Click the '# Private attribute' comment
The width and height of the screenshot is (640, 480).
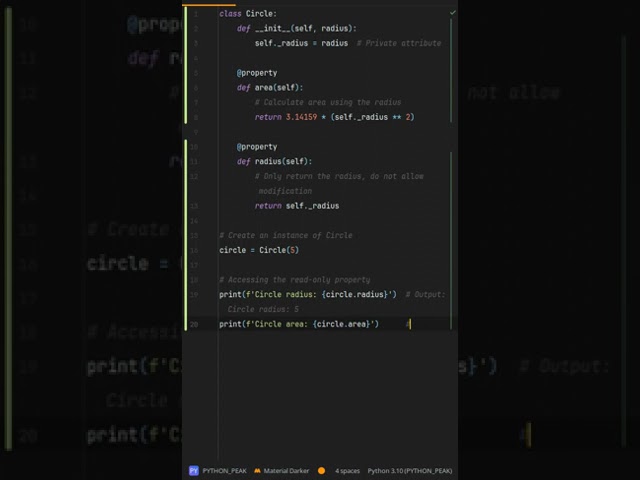(x=399, y=43)
